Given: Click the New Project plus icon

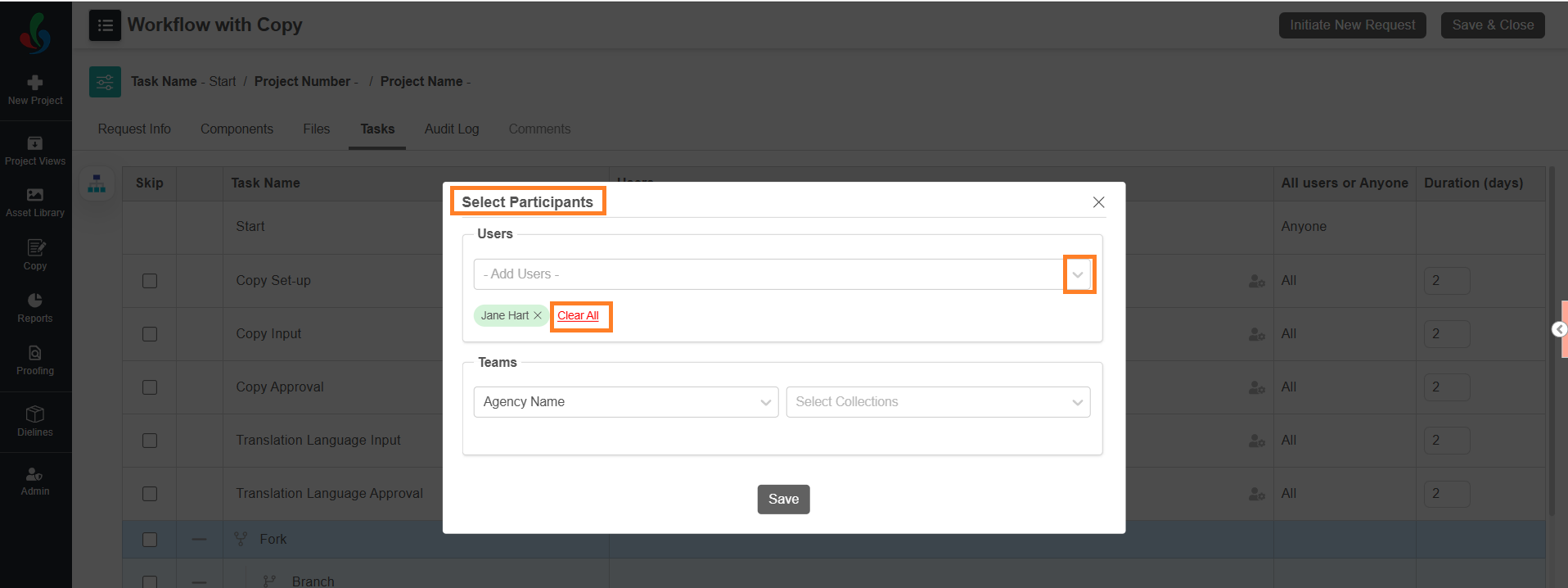Looking at the screenshot, I should [35, 83].
